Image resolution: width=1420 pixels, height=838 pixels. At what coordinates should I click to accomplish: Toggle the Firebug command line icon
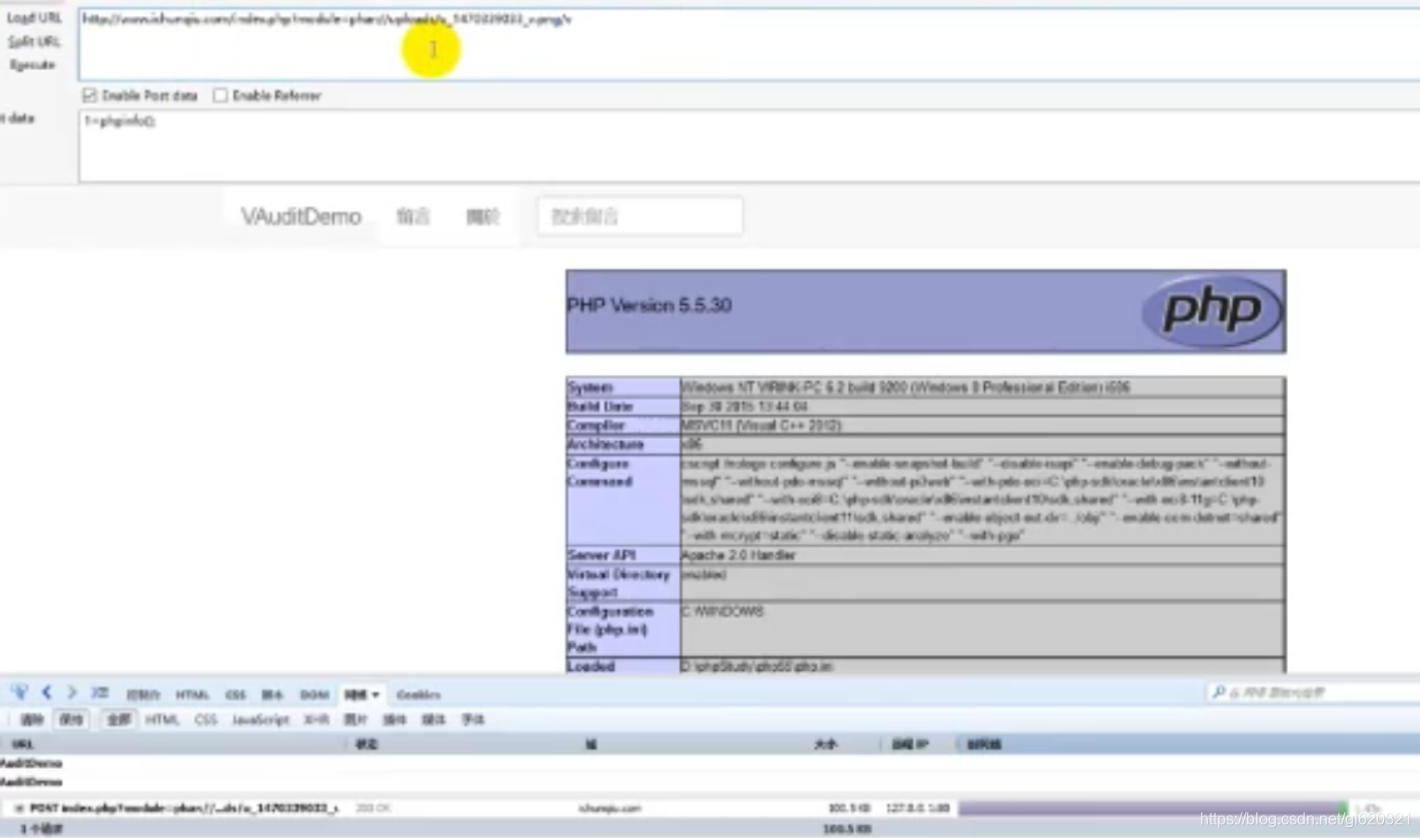[x=100, y=692]
